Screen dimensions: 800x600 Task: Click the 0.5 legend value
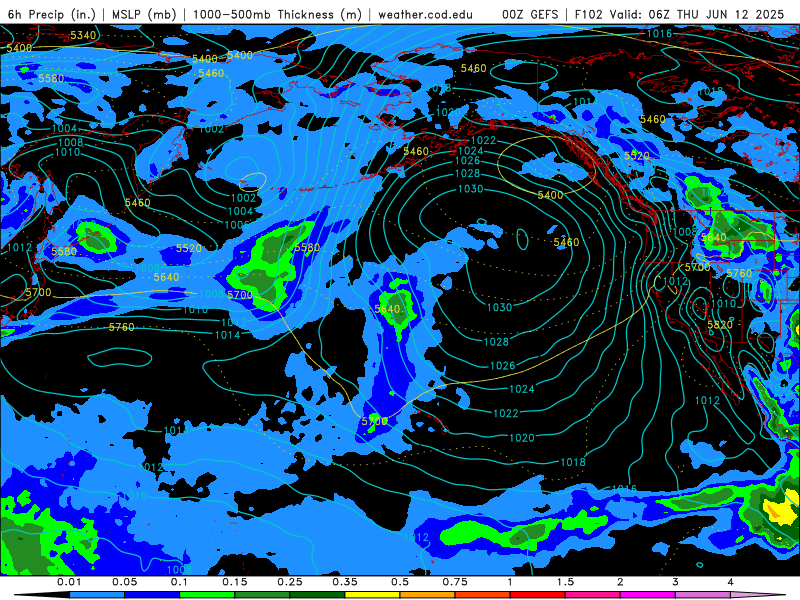[x=400, y=582]
